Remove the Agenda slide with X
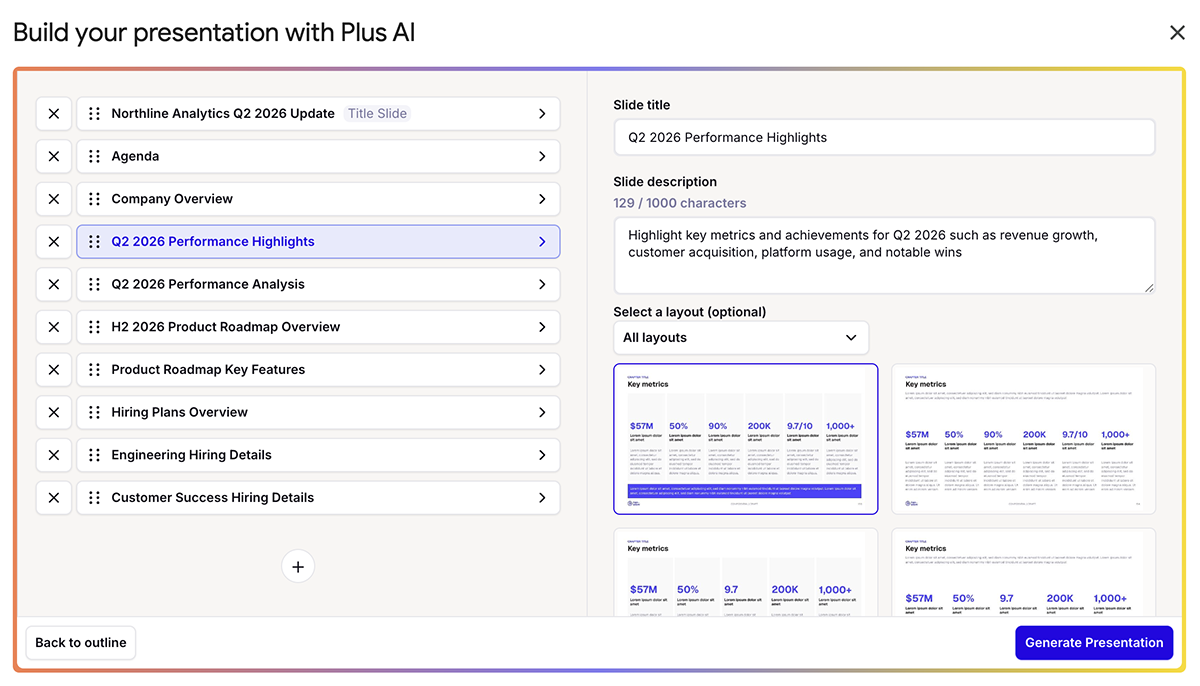Screen dimensions: 1200x686 pos(54,157)
